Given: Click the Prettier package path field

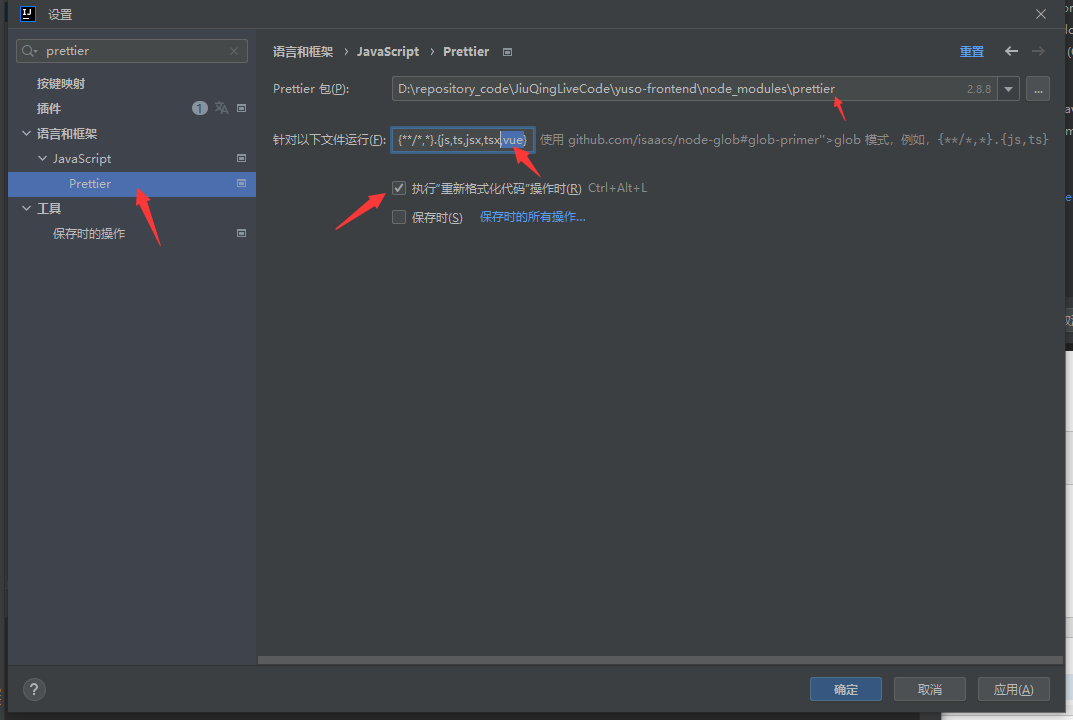Looking at the screenshot, I should 694,88.
